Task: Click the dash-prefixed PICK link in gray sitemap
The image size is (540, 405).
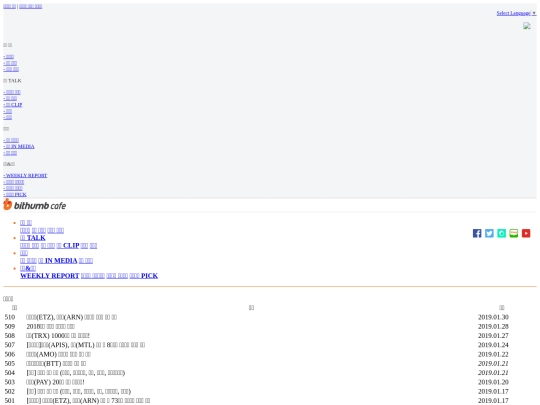Action: (15, 195)
